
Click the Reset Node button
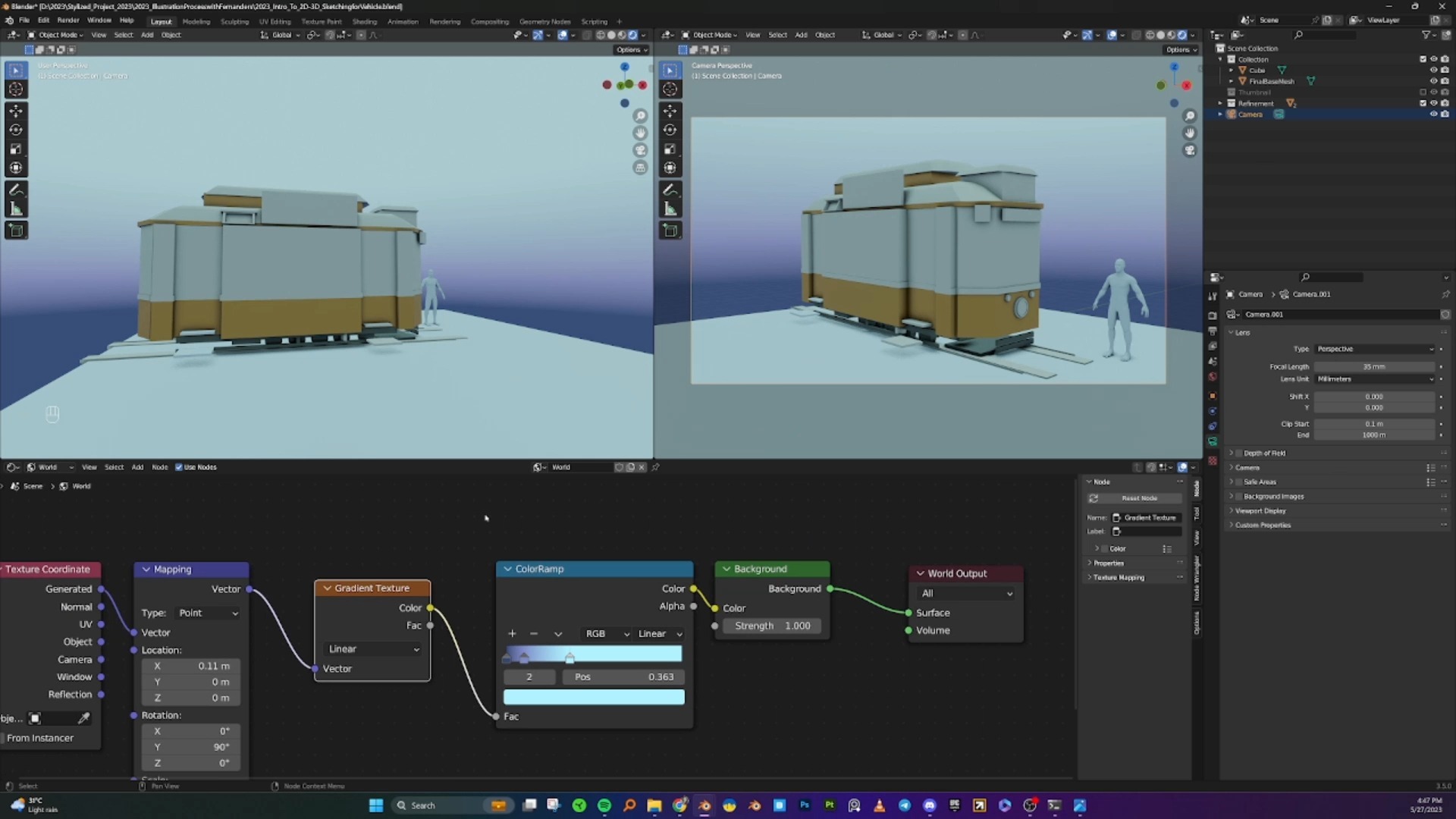click(x=1138, y=498)
